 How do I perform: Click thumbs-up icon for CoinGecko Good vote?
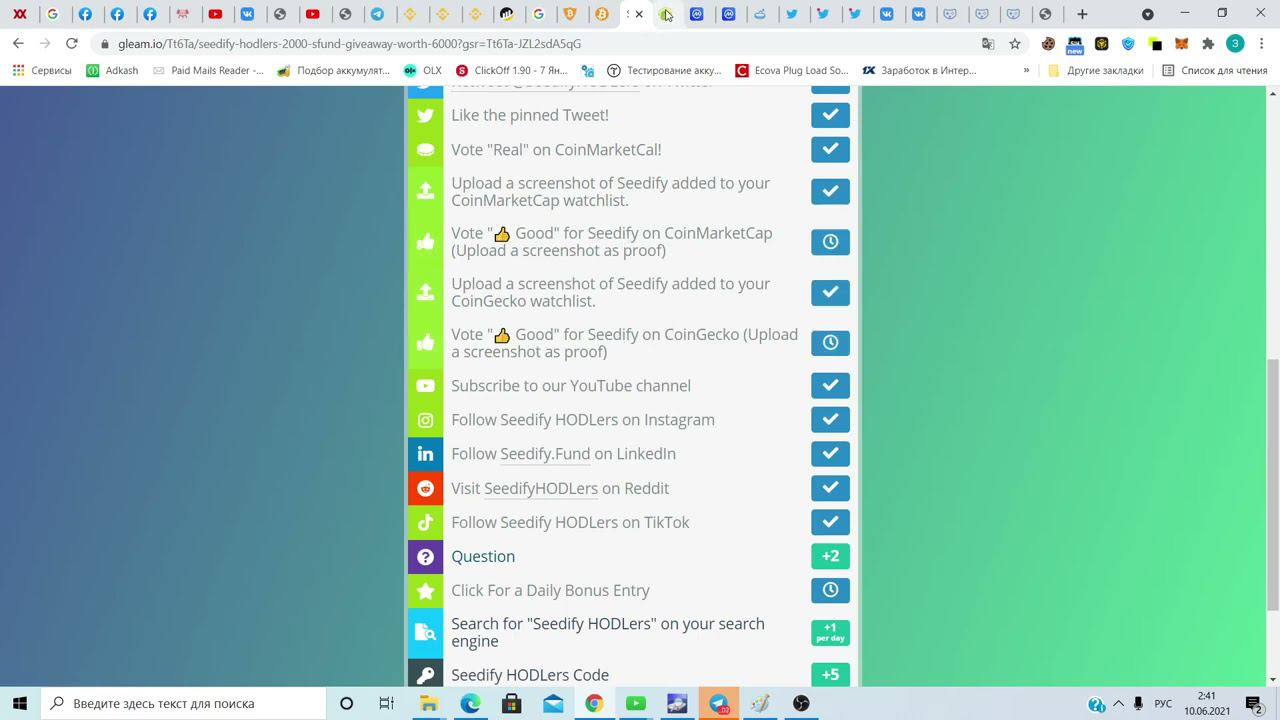425,343
